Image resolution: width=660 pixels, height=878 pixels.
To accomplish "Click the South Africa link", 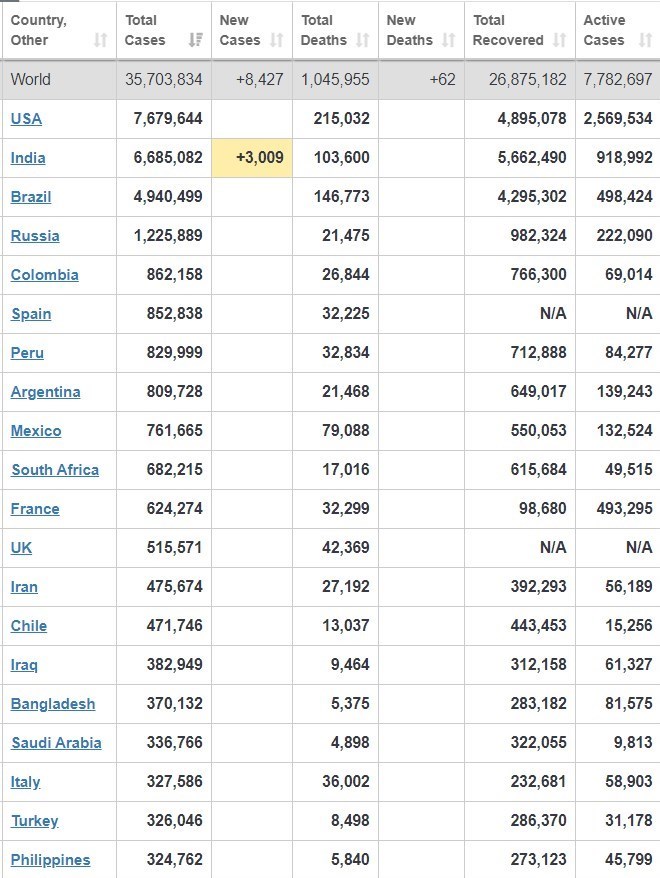I will (x=55, y=470).
